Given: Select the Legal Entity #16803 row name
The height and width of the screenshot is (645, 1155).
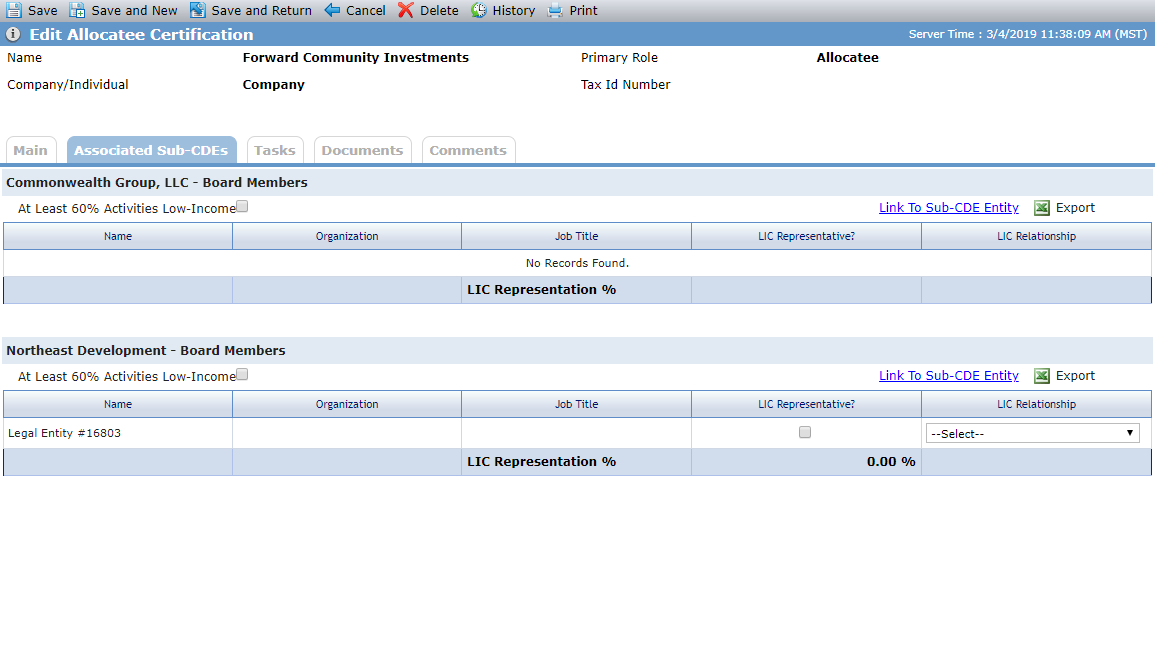Looking at the screenshot, I should [x=64, y=433].
